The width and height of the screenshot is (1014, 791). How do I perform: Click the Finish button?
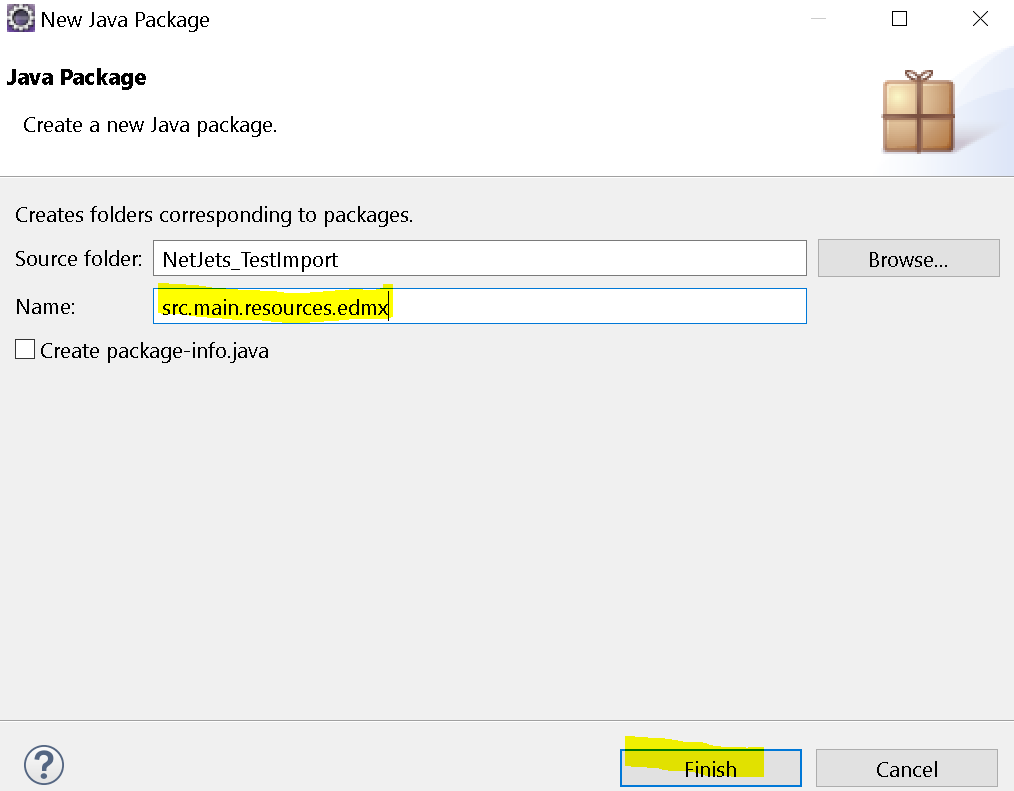[711, 768]
